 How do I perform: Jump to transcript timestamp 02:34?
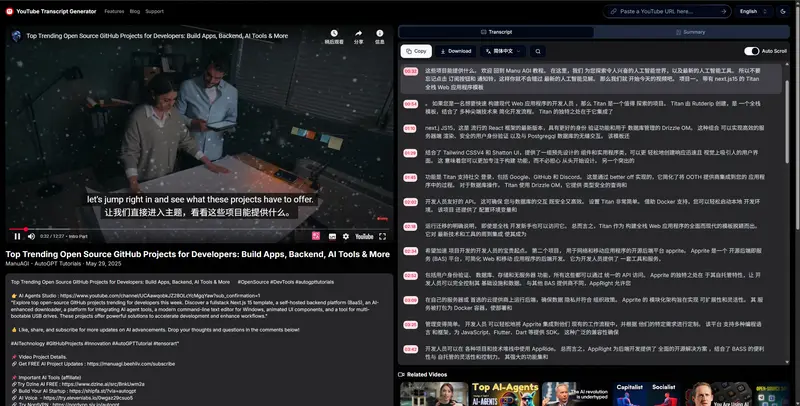(x=411, y=251)
